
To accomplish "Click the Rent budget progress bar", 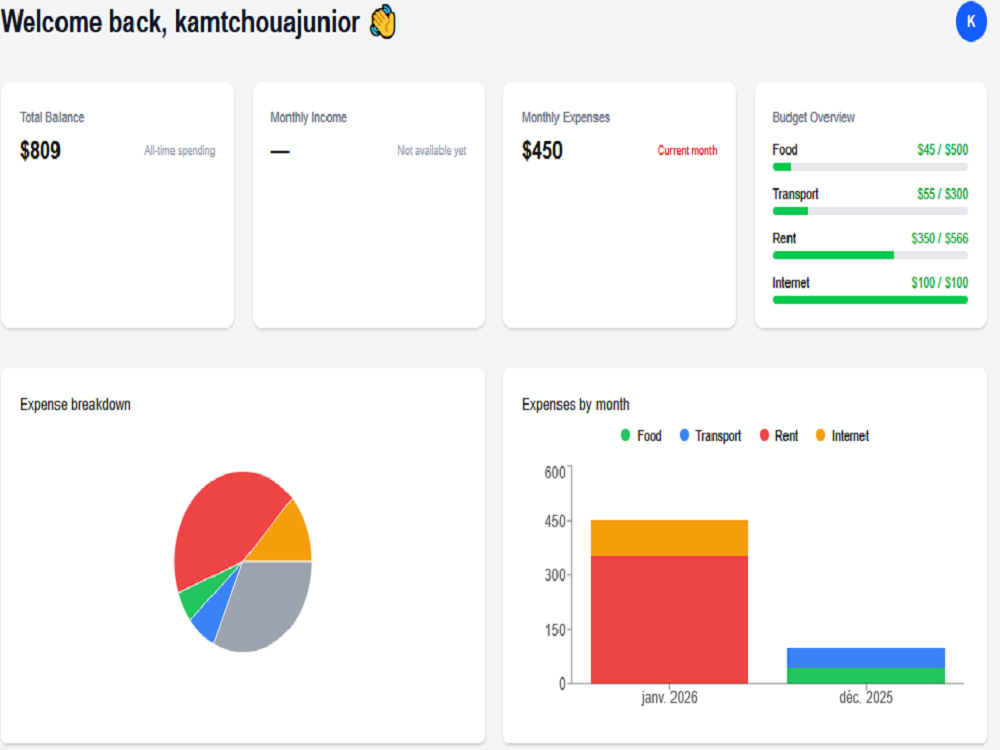I will click(x=870, y=255).
